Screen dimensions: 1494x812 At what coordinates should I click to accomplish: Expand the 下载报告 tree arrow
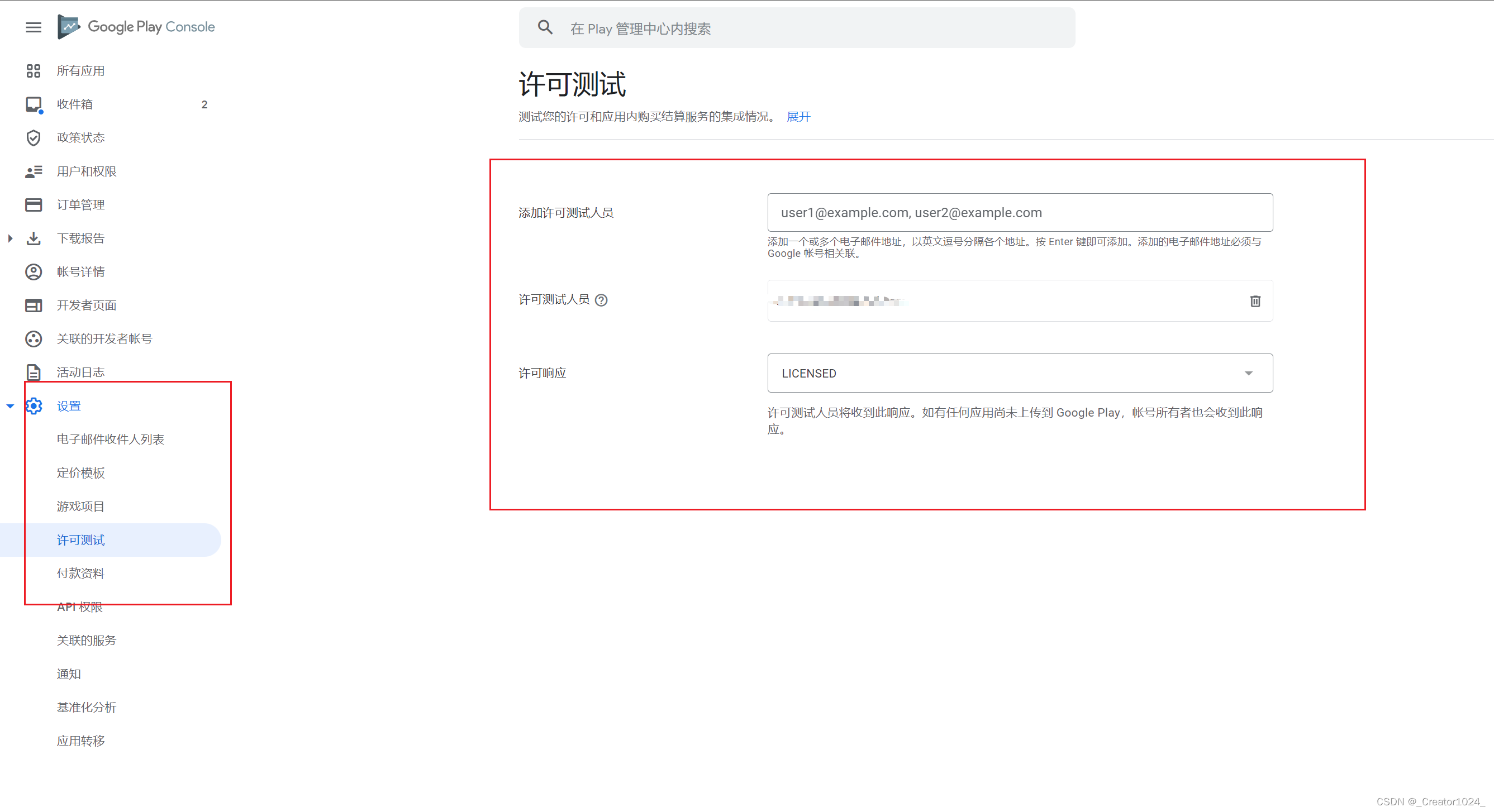point(10,238)
